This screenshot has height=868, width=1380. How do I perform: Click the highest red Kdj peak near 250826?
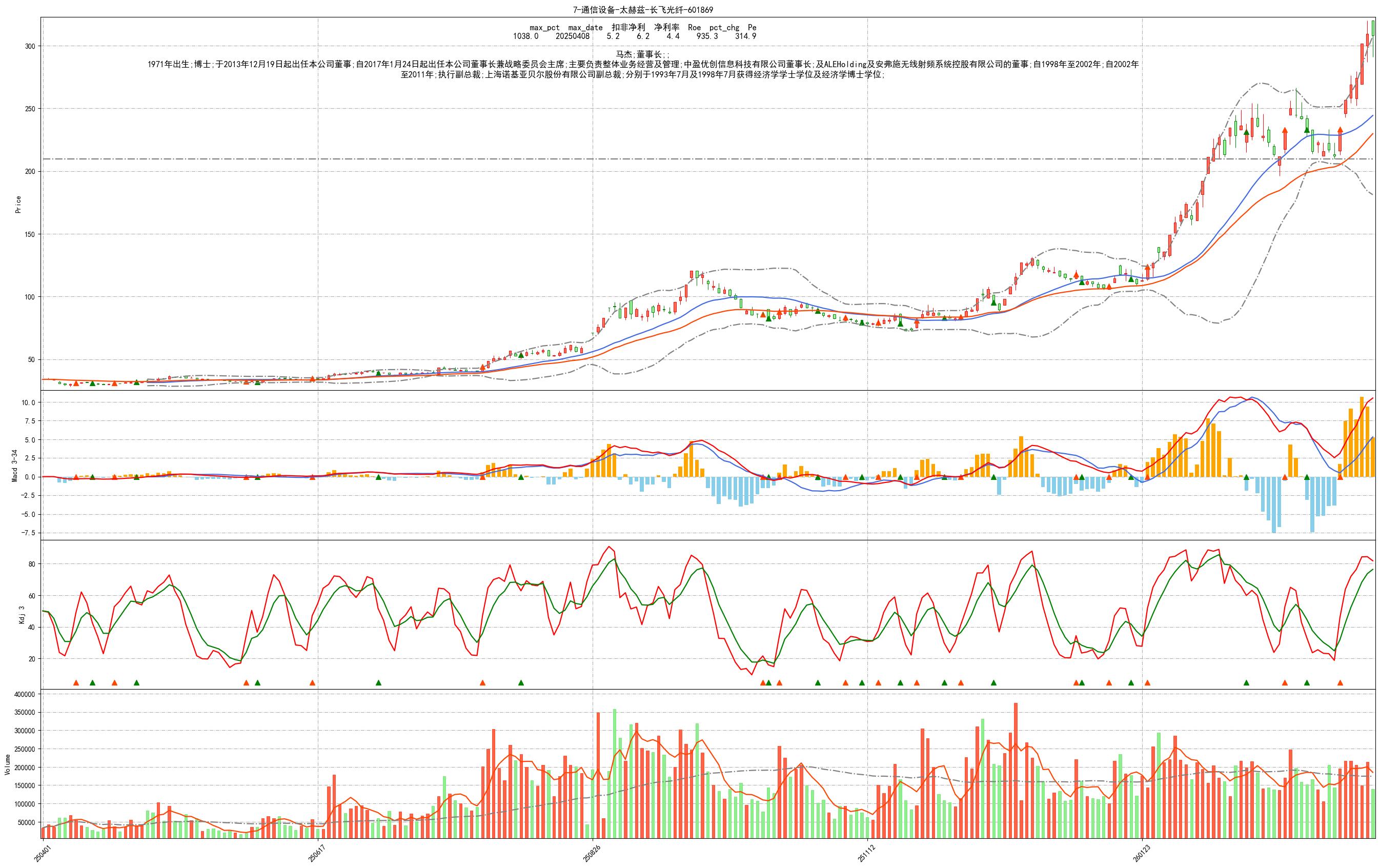608,547
